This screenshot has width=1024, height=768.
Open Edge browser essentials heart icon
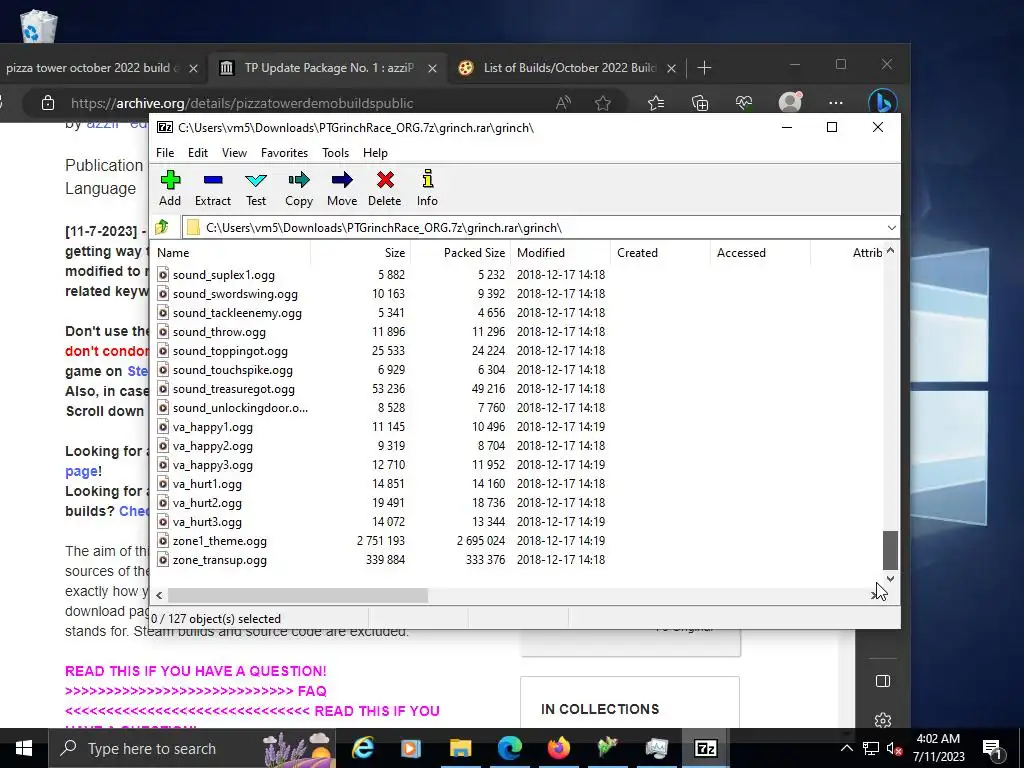pos(744,103)
